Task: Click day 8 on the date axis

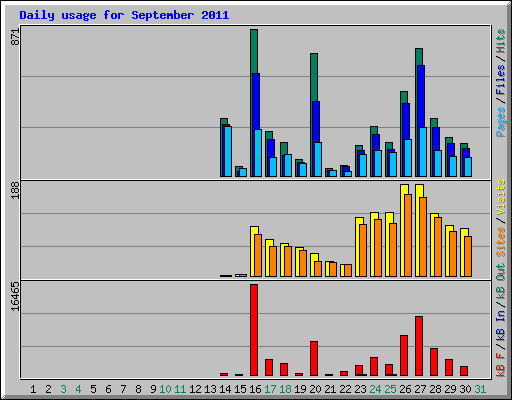Action: pyautogui.click(x=138, y=389)
